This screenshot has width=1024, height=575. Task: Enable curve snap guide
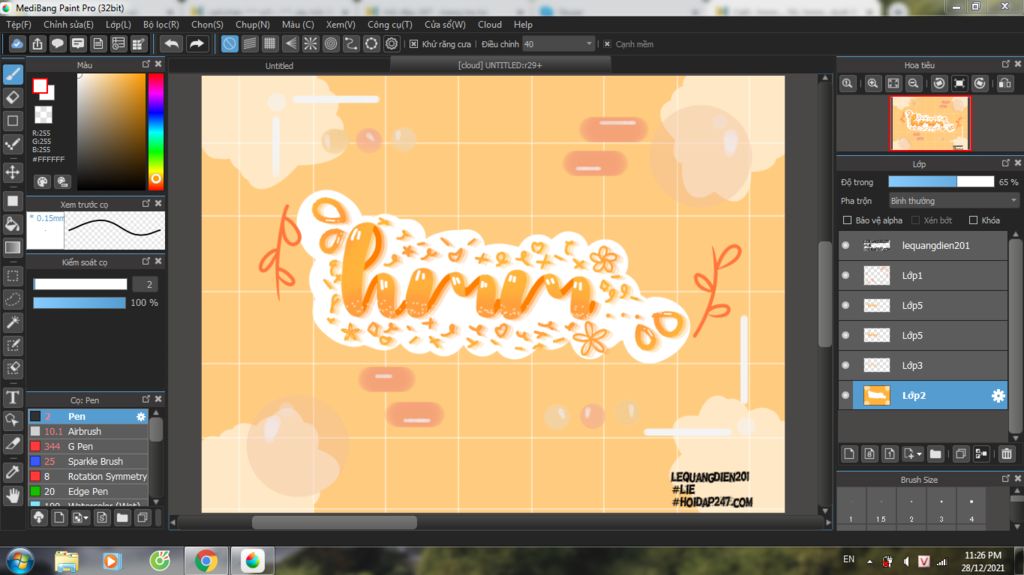click(351, 44)
